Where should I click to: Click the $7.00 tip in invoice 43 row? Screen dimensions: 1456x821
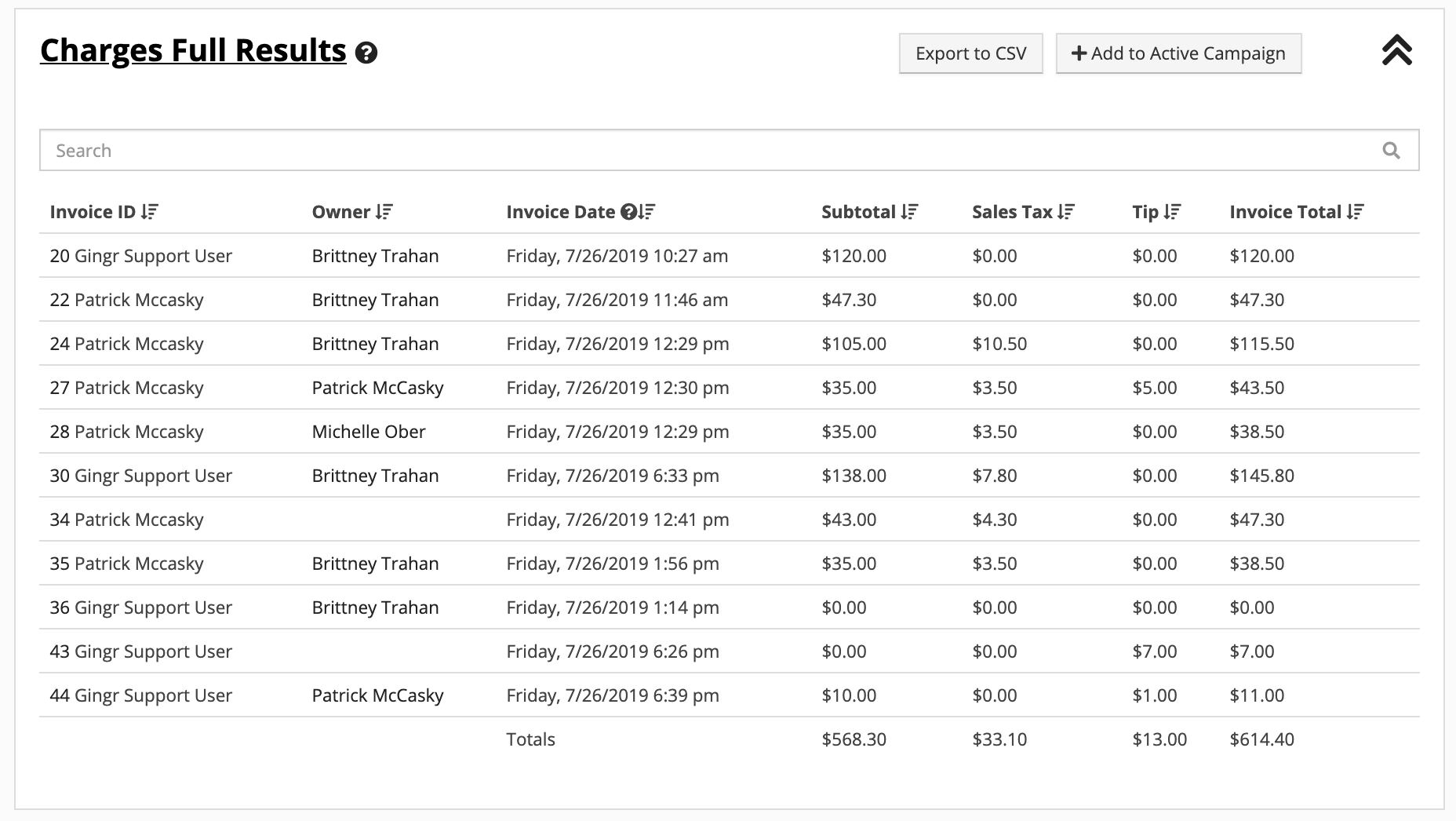tap(1155, 651)
